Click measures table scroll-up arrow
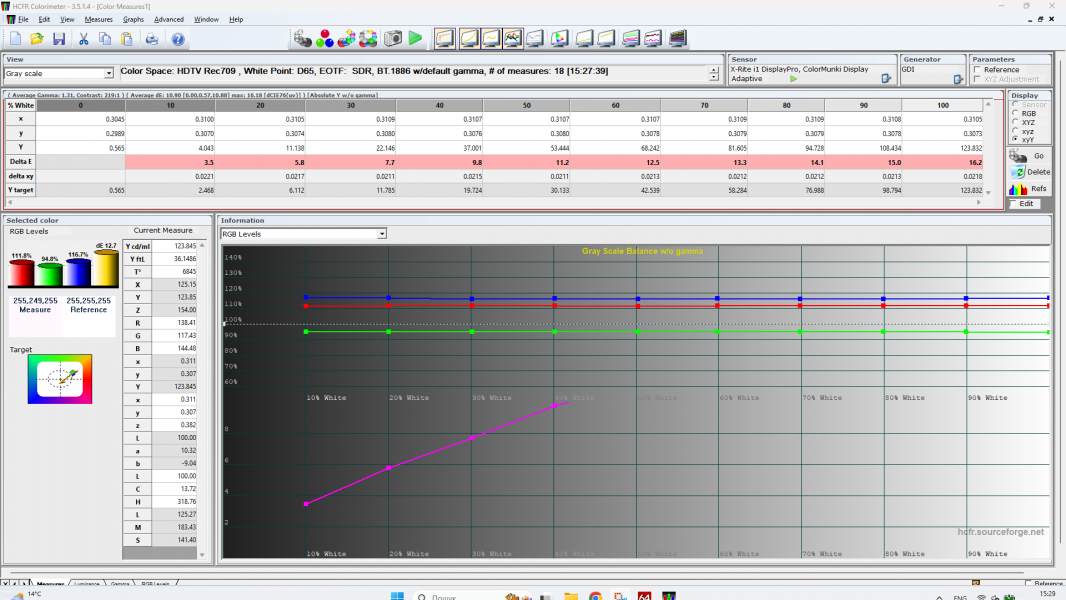Image resolution: width=1066 pixels, height=600 pixels. coord(988,104)
